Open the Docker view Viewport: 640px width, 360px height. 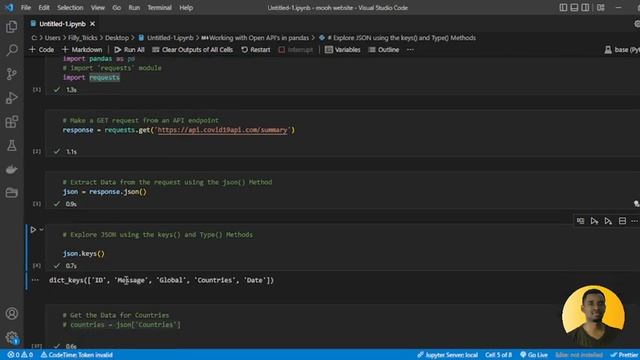(11, 169)
